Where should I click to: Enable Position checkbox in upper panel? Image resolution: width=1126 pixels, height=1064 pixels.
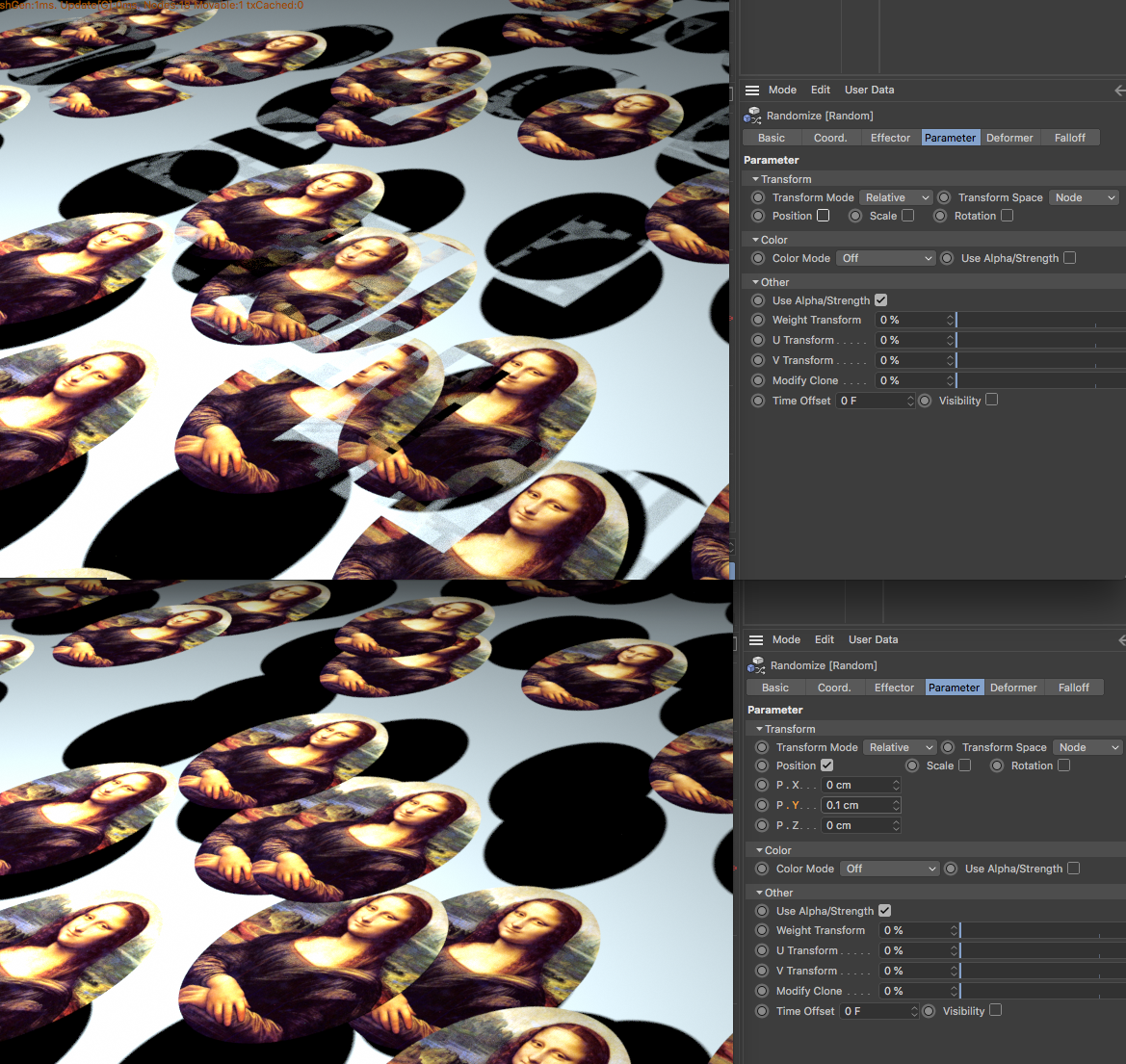(824, 216)
